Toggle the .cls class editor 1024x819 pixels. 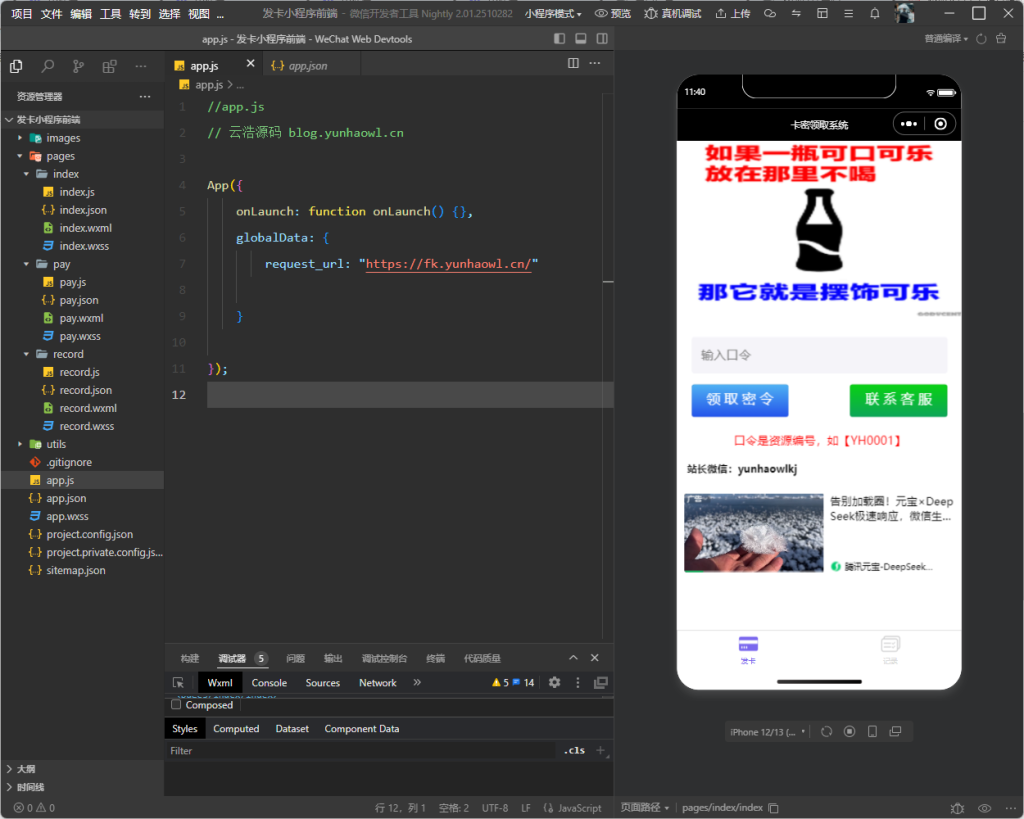coord(574,751)
